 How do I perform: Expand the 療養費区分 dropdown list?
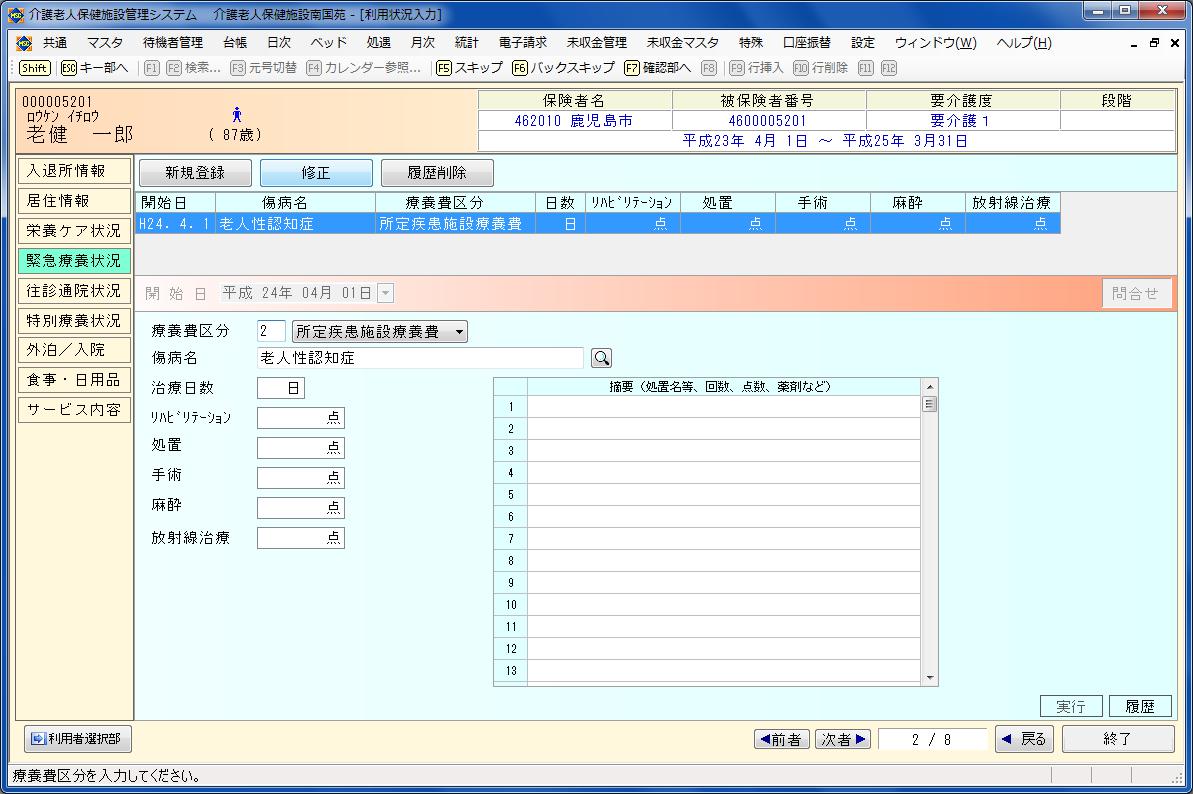point(459,332)
